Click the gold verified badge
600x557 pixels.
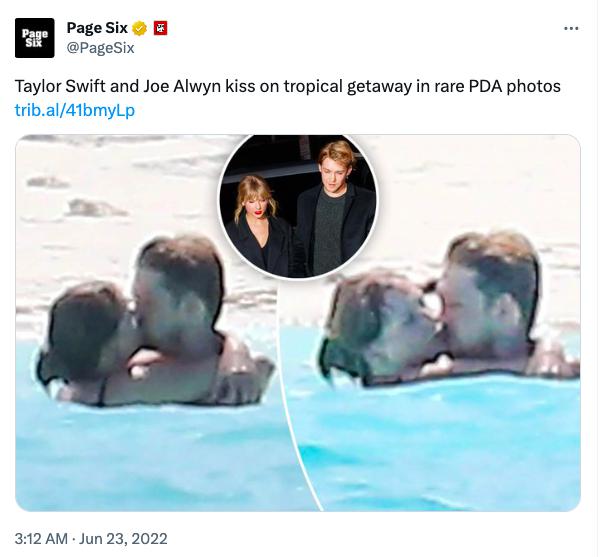[x=141, y=27]
